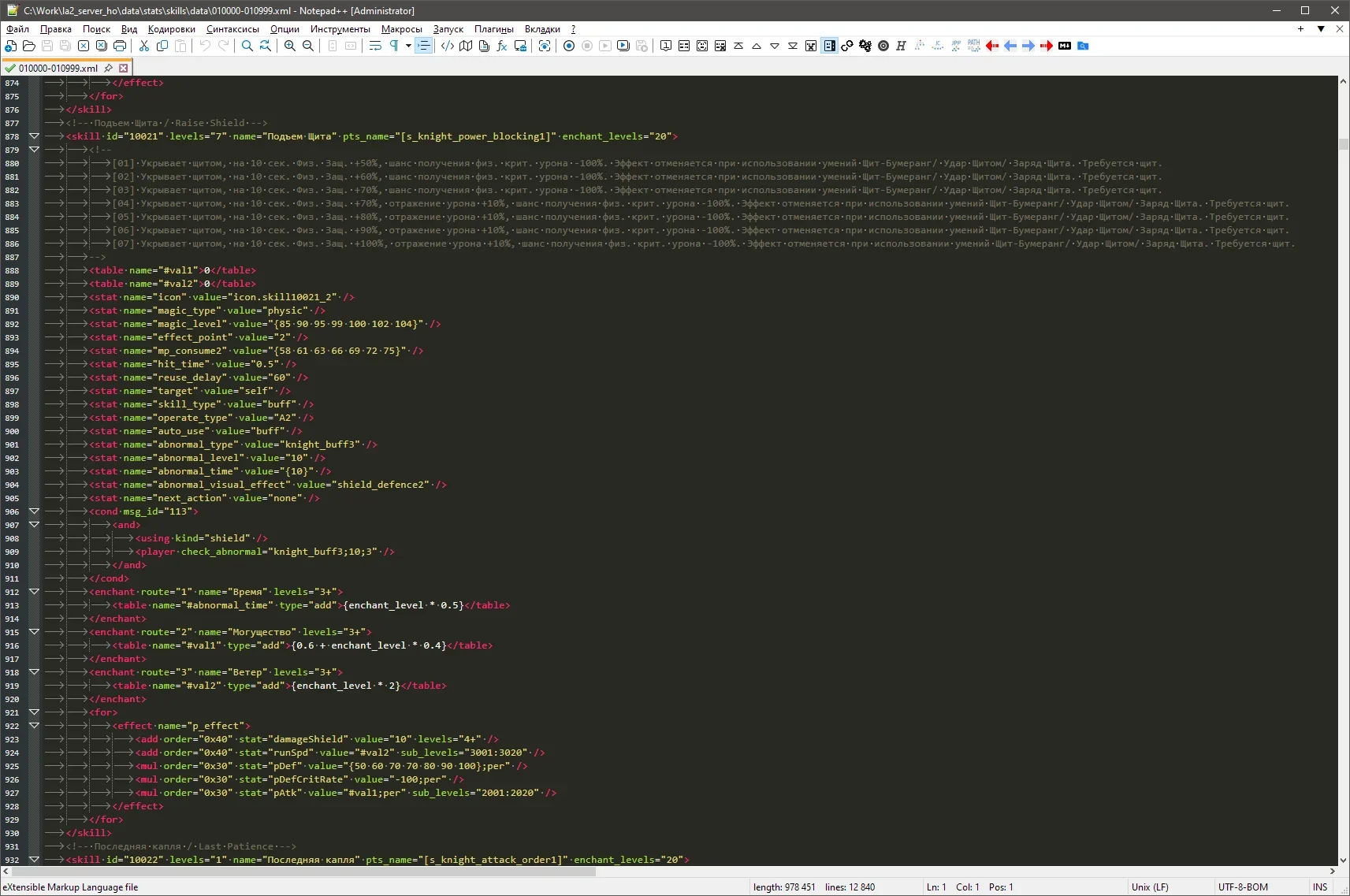Open the Find dialog with the magnifier icon
This screenshot has height=896, width=1350.
click(x=247, y=46)
